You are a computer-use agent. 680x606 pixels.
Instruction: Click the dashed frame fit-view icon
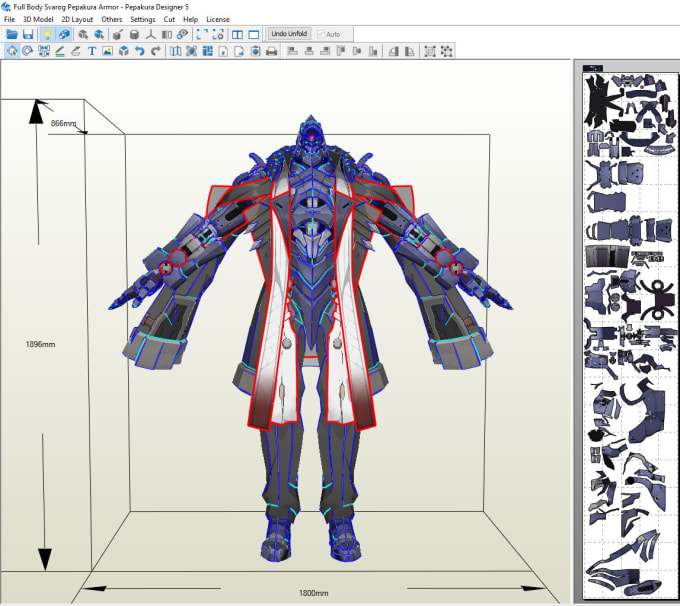tap(202, 34)
